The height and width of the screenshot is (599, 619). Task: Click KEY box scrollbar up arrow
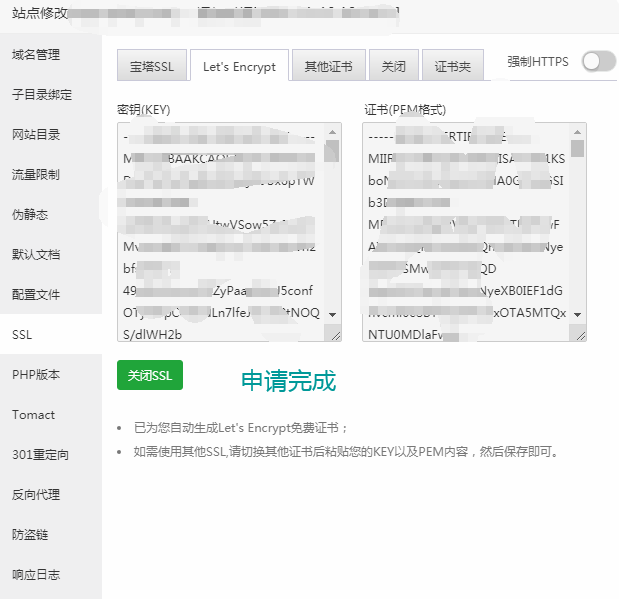pyautogui.click(x=332, y=132)
